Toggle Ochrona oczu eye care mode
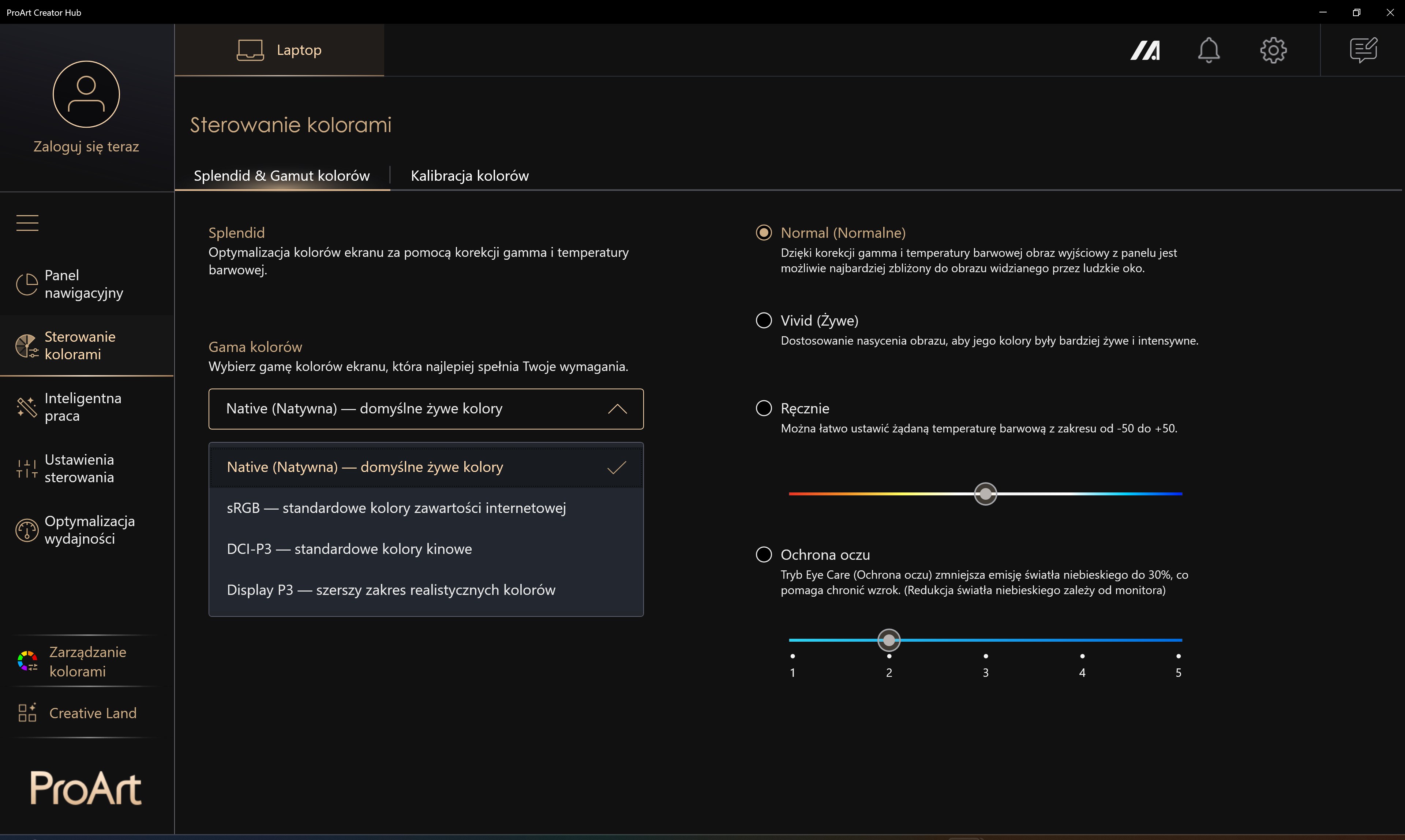Screen dimensions: 1405x840 763,554
